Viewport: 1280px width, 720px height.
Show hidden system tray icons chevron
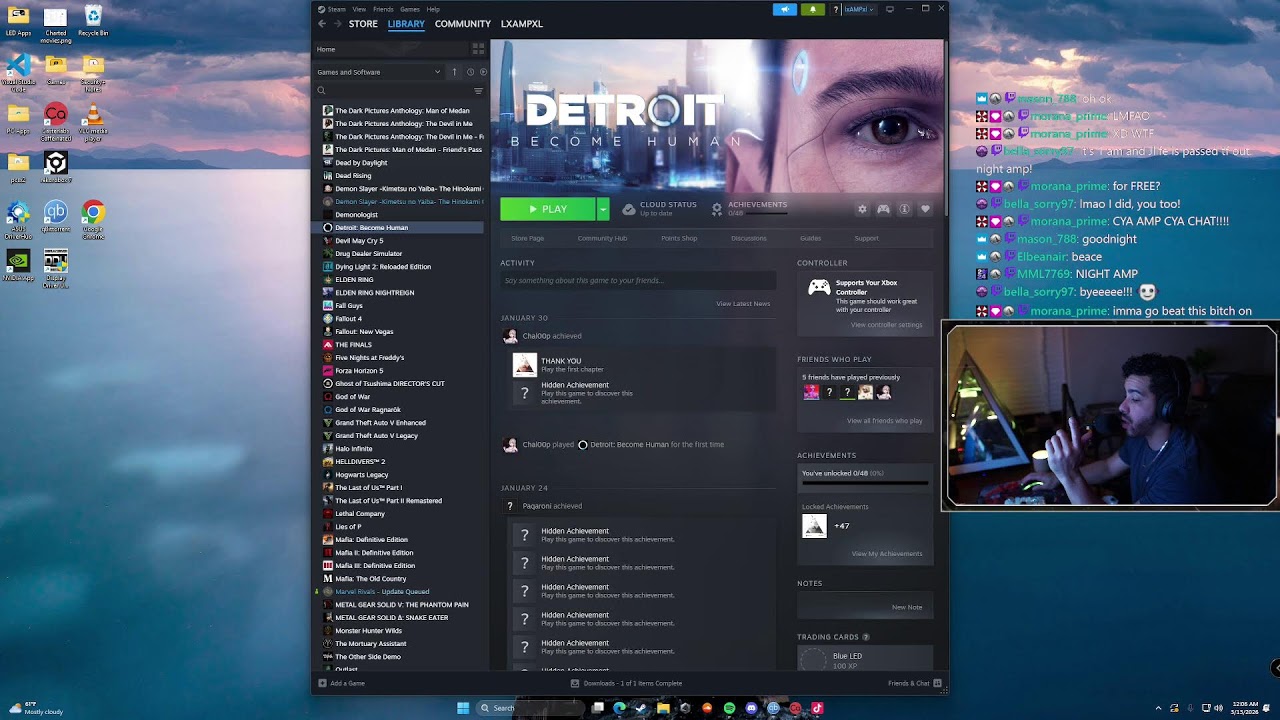(x=1158, y=708)
